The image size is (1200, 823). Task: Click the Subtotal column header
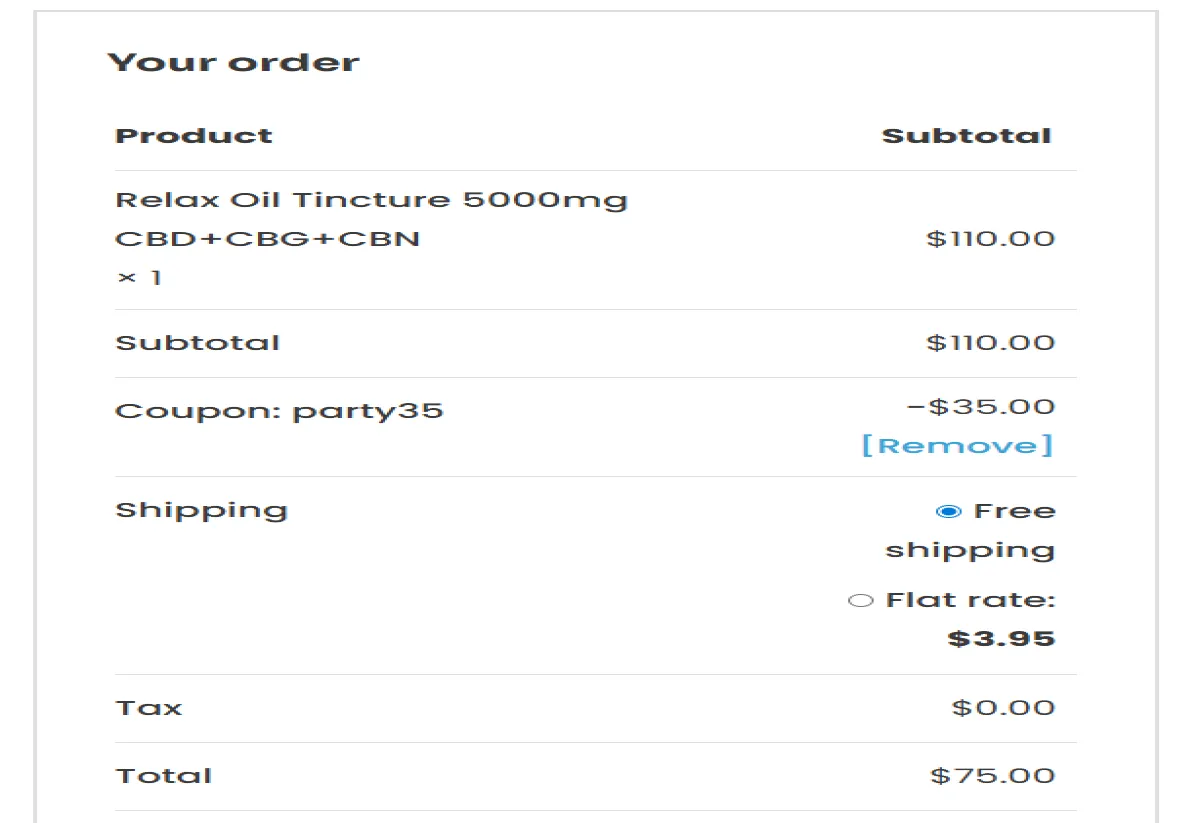point(965,135)
